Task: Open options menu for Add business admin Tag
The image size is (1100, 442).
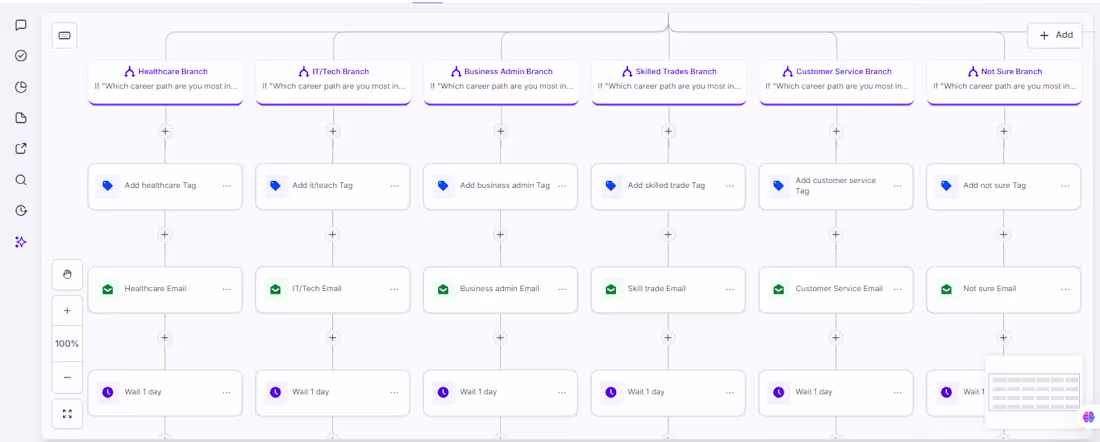Action: 562,186
